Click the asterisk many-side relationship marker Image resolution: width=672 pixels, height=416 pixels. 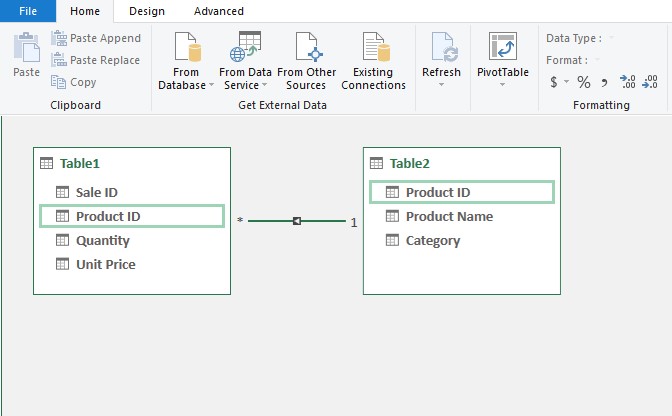240,220
